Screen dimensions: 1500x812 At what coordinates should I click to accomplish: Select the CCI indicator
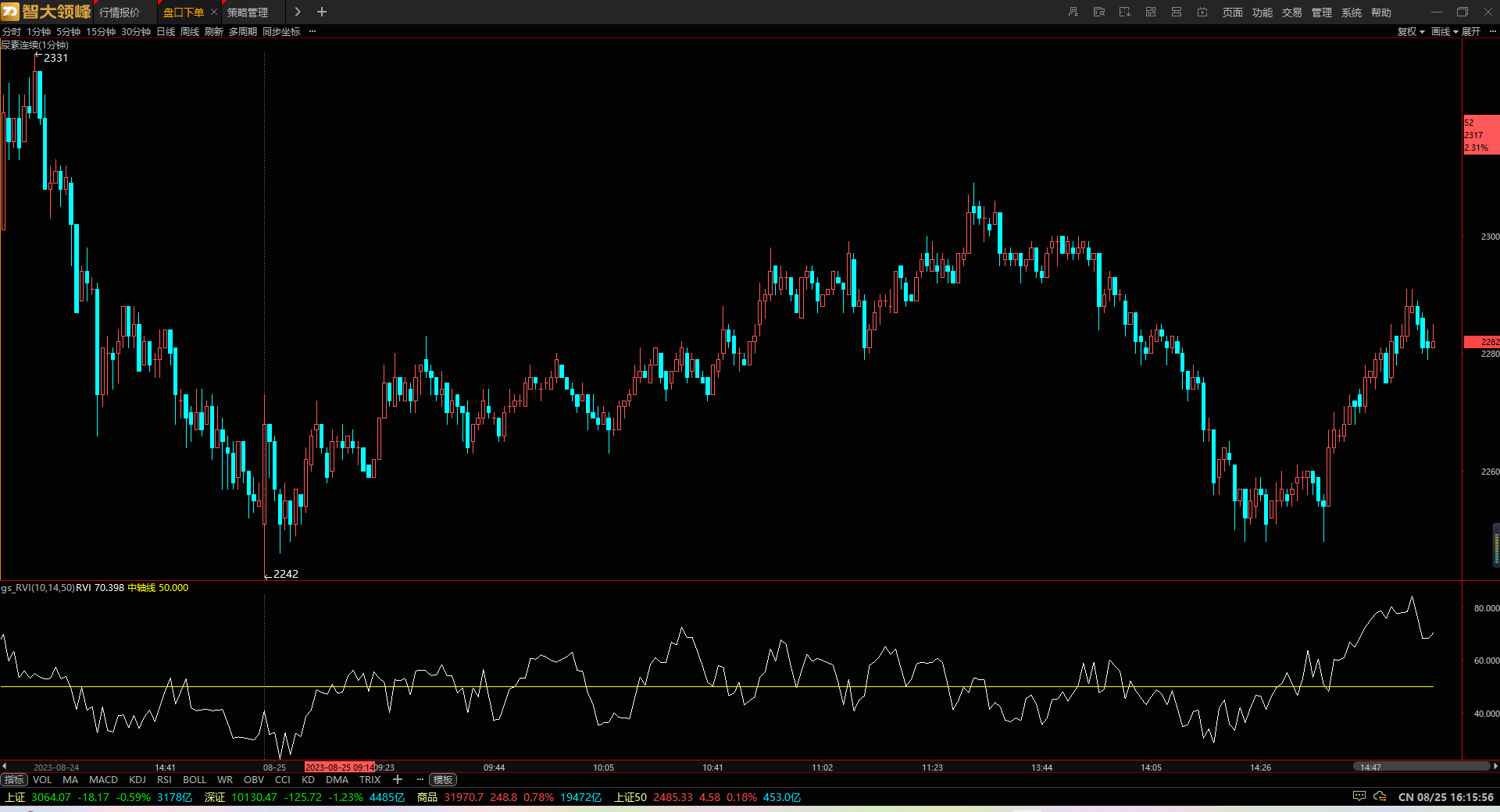283,779
